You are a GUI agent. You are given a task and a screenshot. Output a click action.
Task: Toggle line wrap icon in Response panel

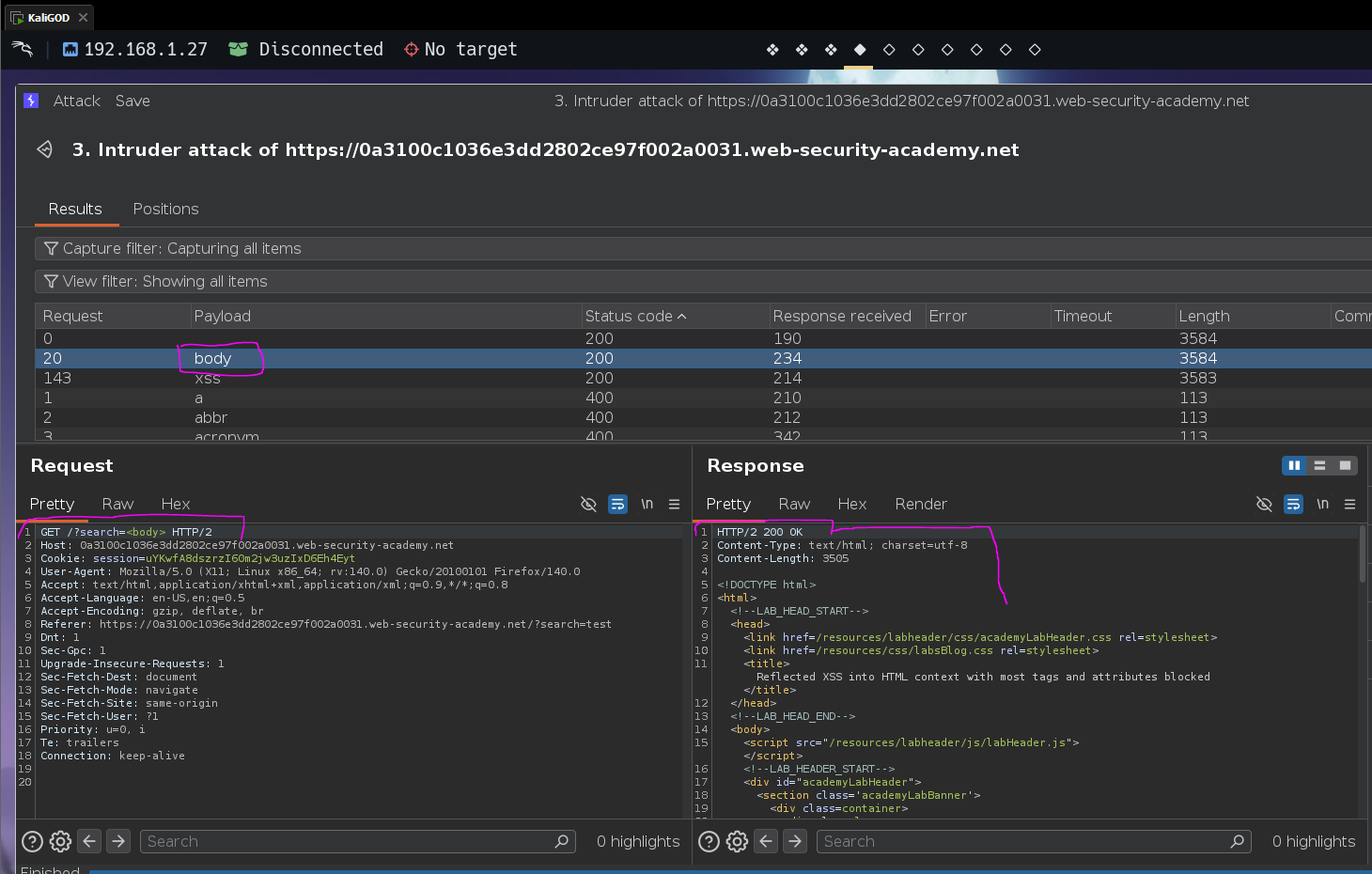coord(1293,504)
